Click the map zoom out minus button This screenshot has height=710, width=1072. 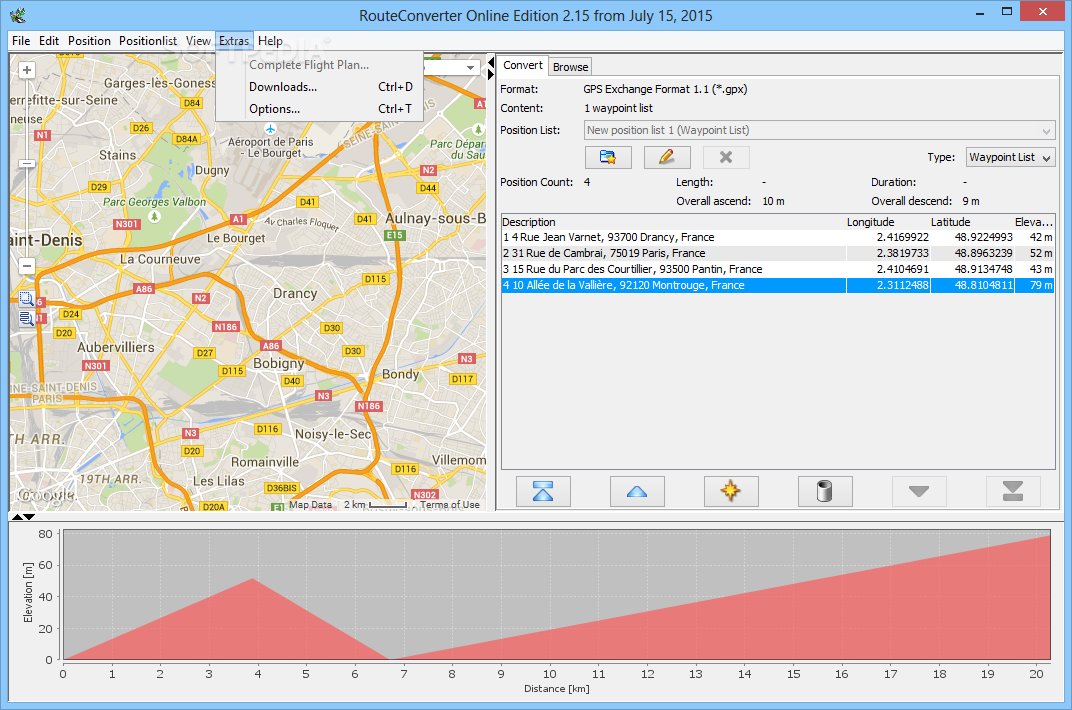click(27, 266)
